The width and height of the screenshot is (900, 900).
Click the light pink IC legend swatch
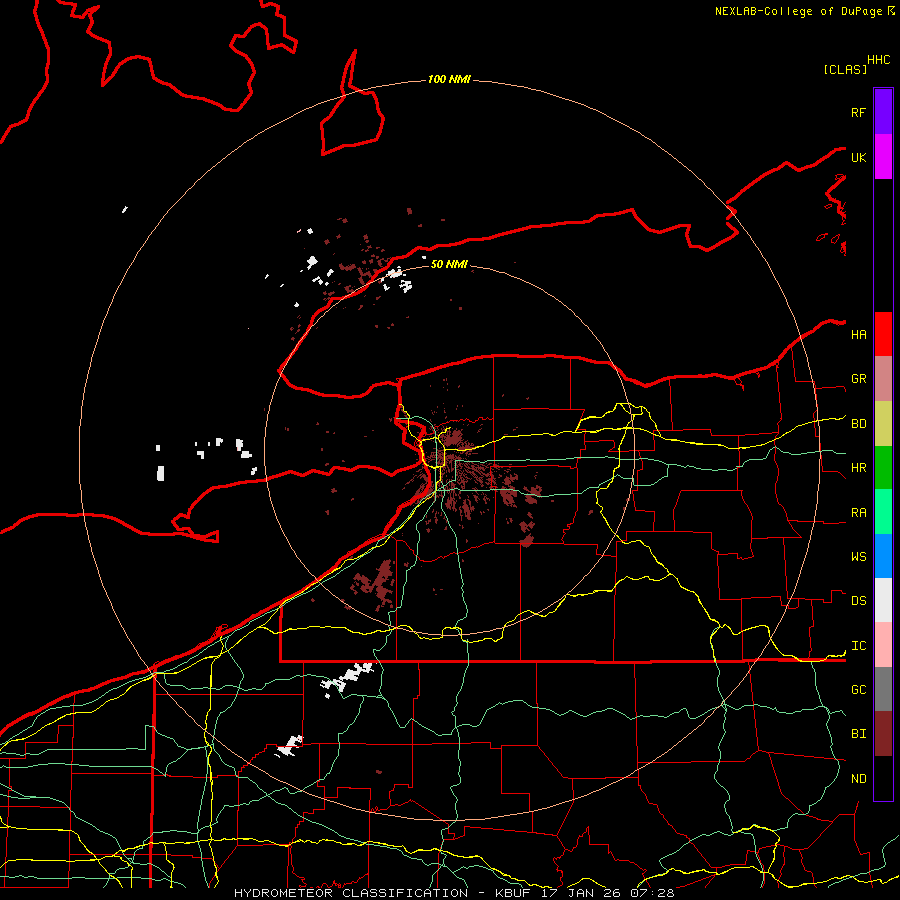[x=883, y=645]
